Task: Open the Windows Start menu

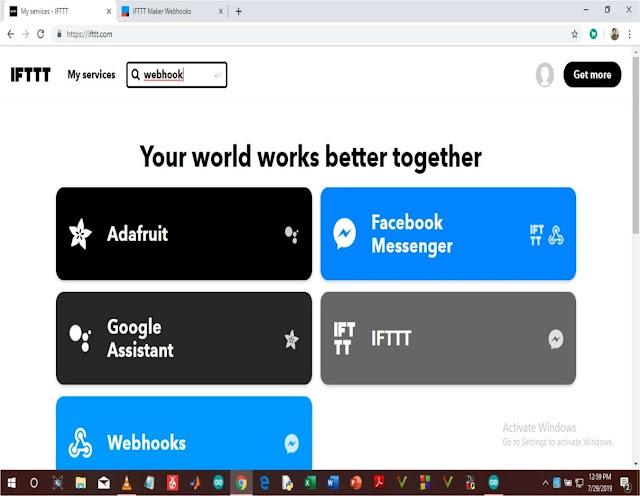Action: (x=11, y=483)
